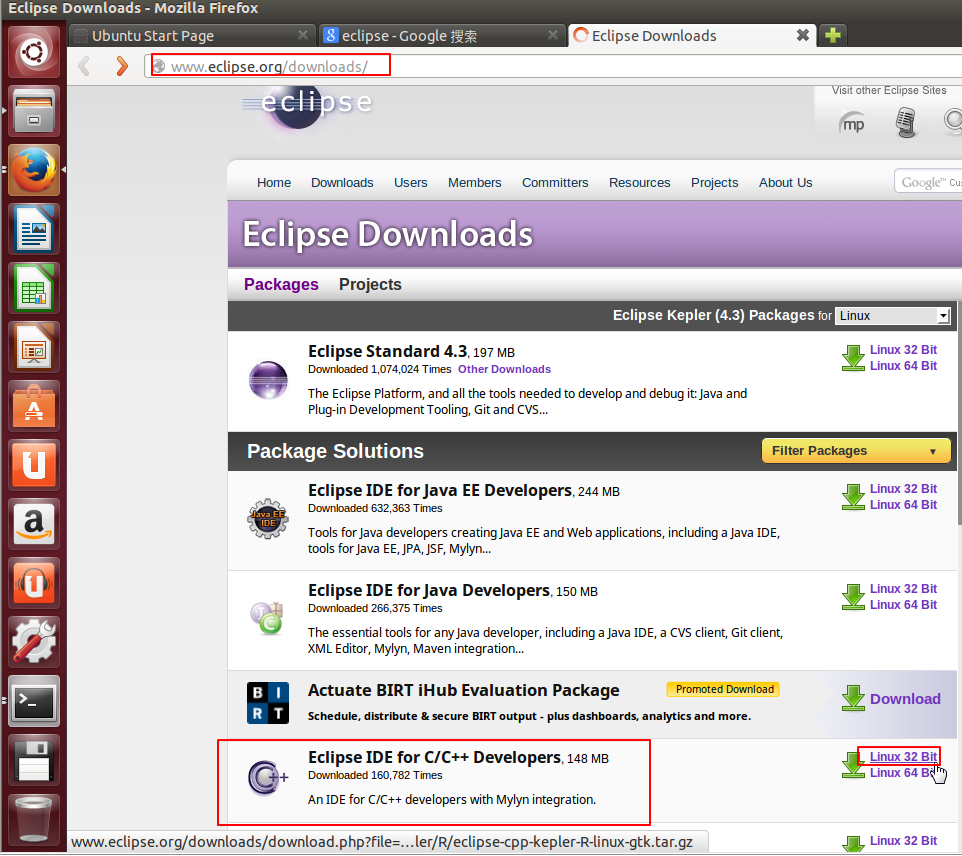The height and width of the screenshot is (856, 962).
Task: Click the address bar URL field
Action: [552, 66]
